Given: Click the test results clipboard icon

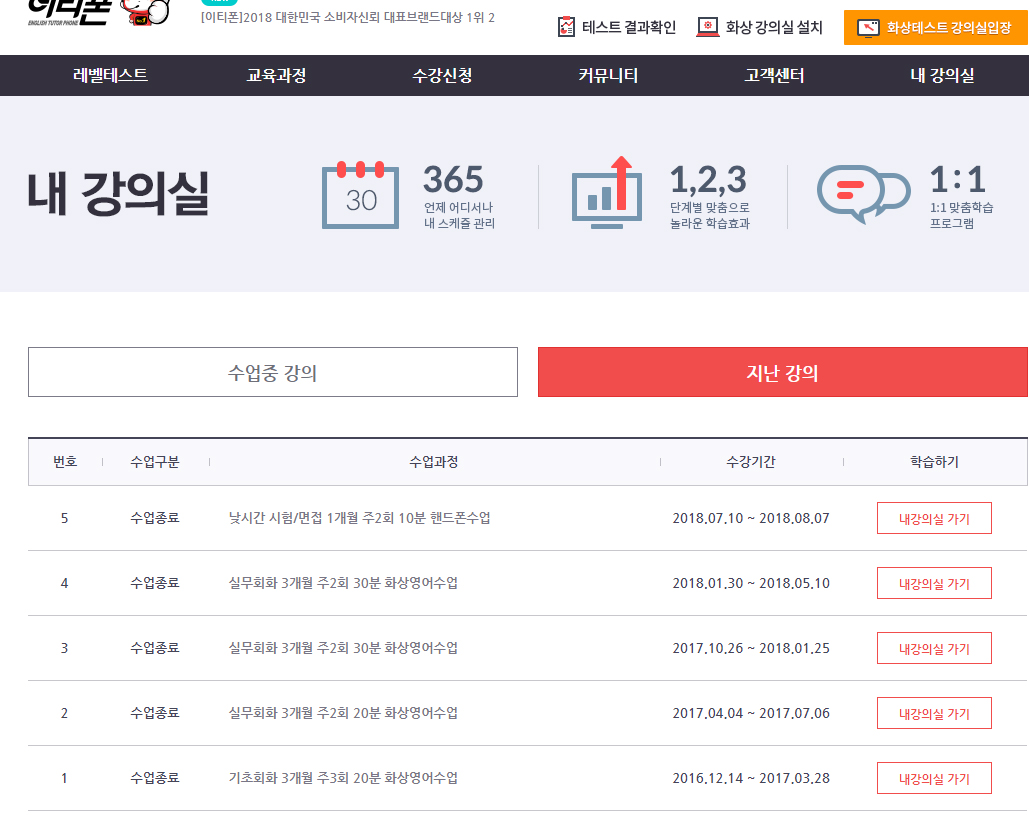Looking at the screenshot, I should point(567,27).
